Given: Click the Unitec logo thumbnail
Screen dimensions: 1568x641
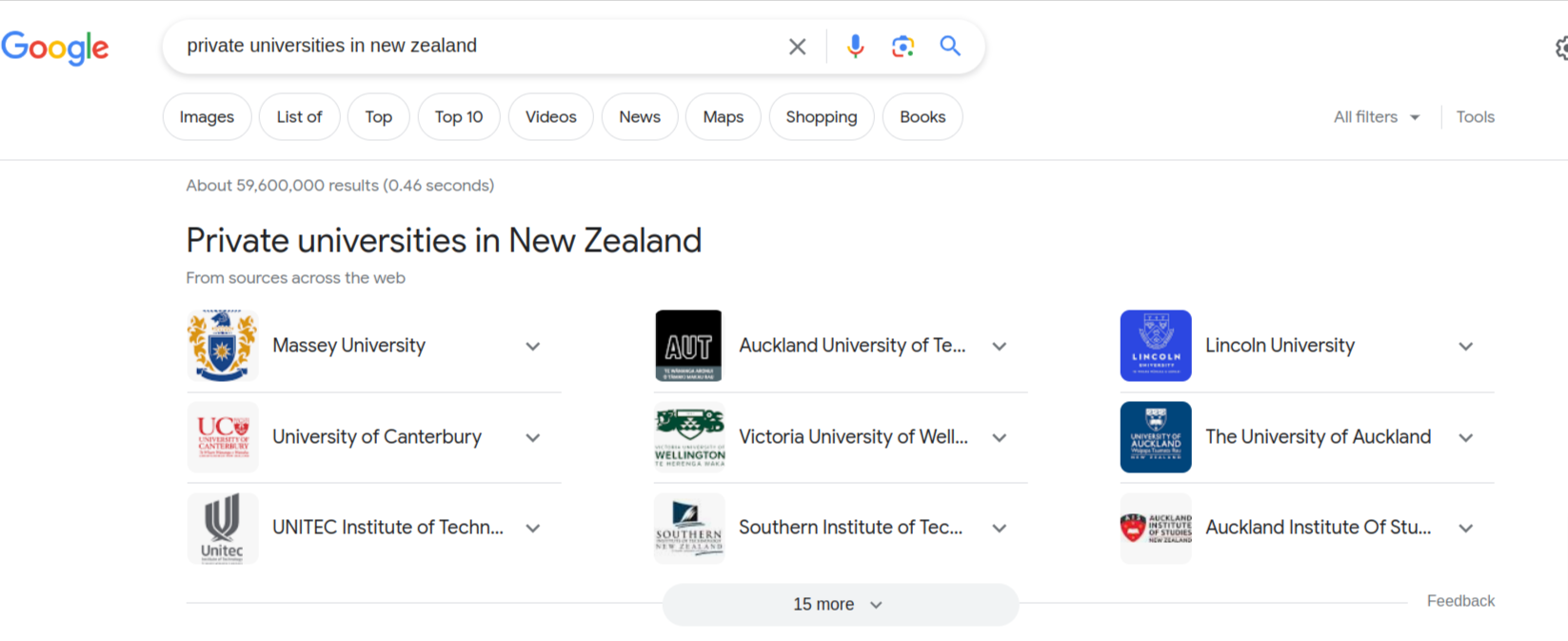Looking at the screenshot, I should [x=223, y=528].
